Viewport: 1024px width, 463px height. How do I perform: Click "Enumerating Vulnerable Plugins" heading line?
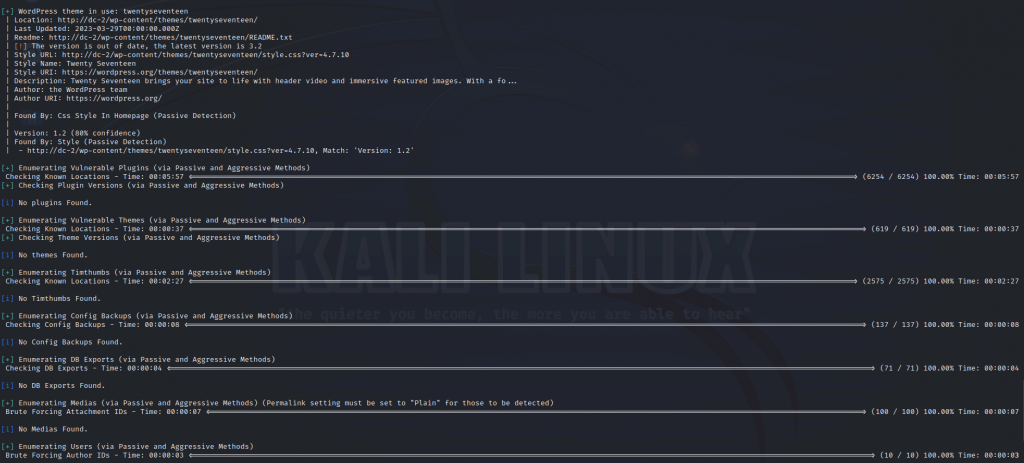[155, 168]
